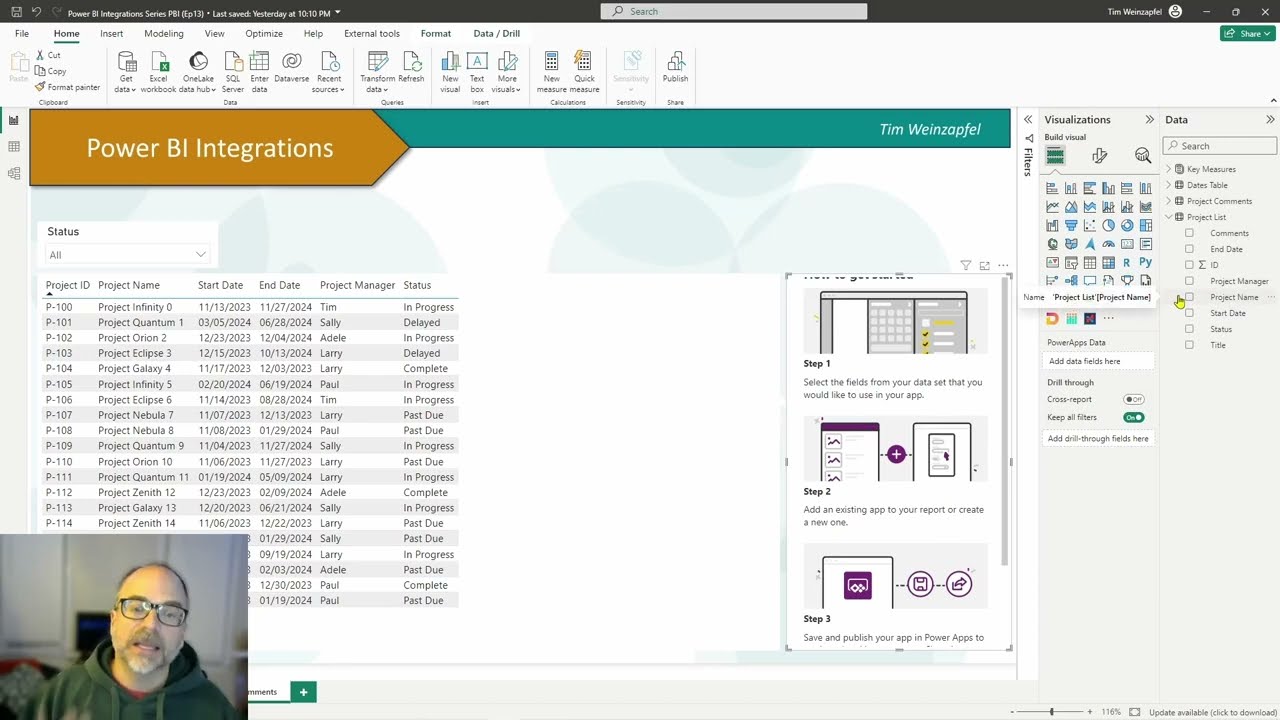Check the Status field checkbox
Image resolution: width=1280 pixels, height=720 pixels.
pyautogui.click(x=1189, y=329)
